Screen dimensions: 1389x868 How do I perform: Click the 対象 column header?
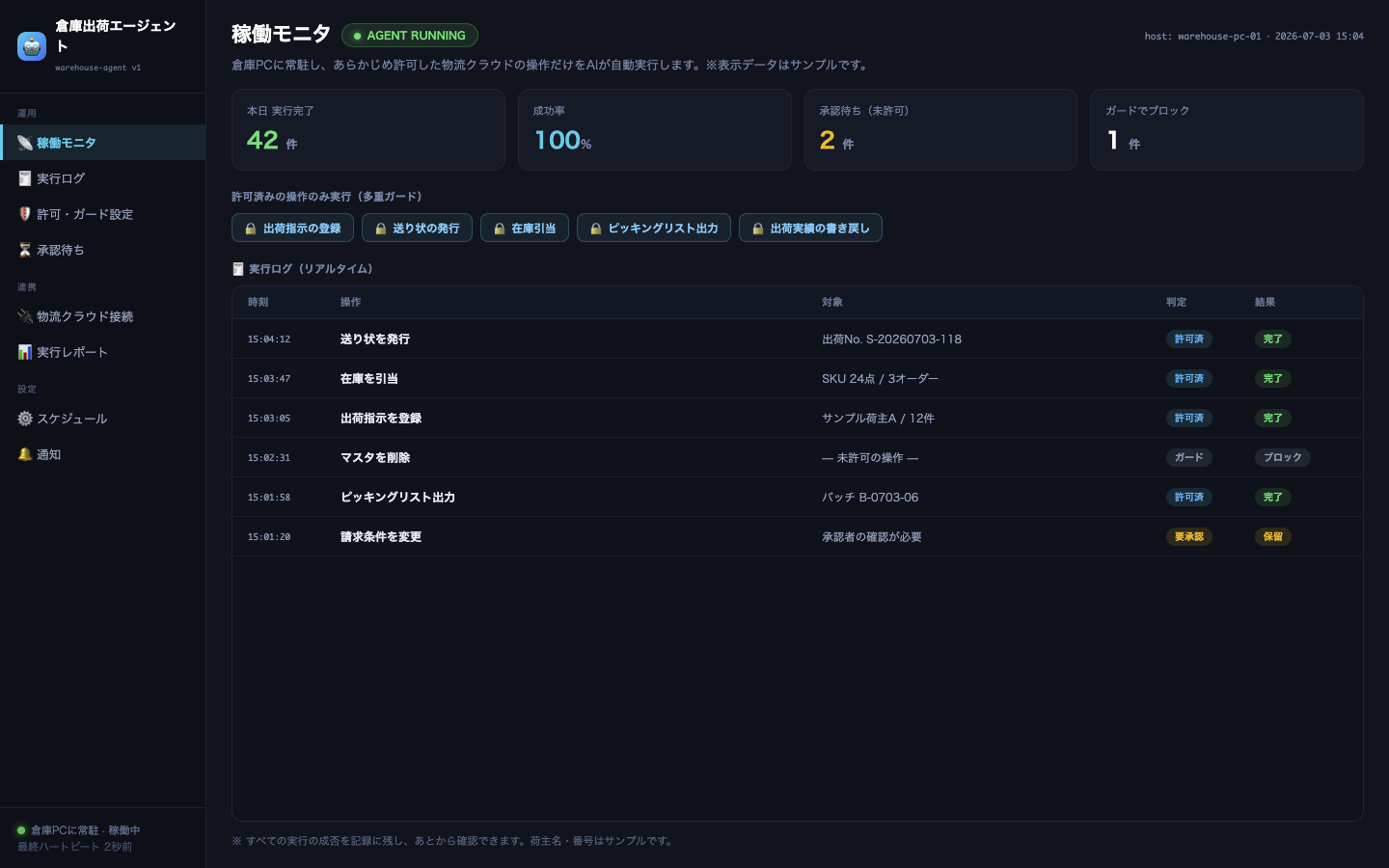pyautogui.click(x=832, y=303)
